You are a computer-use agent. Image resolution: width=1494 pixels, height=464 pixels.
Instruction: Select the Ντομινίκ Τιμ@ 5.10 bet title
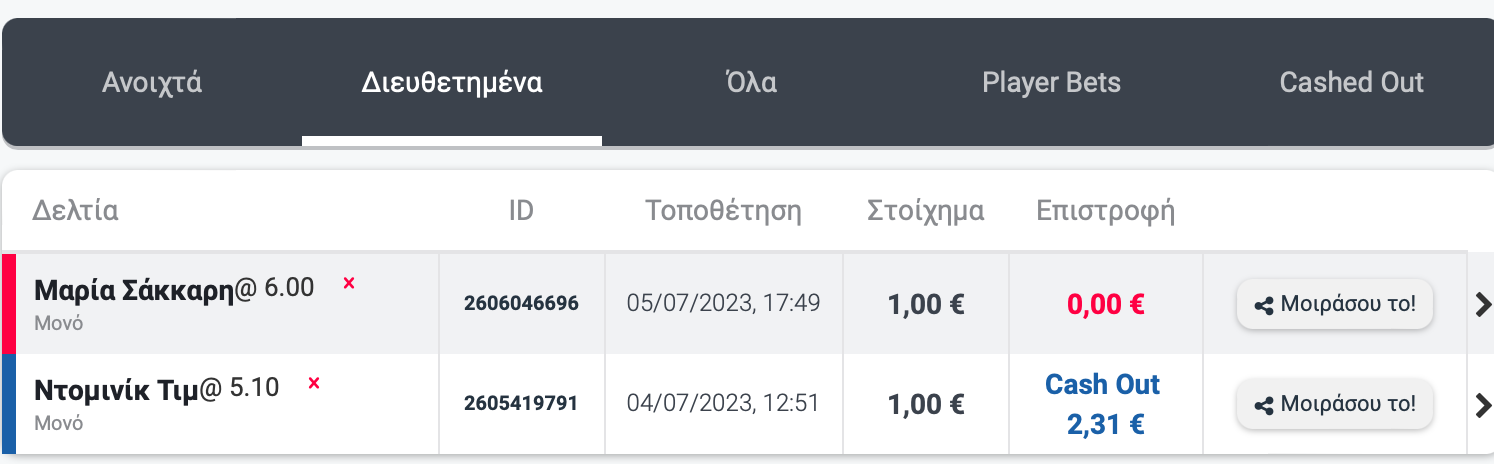156,389
